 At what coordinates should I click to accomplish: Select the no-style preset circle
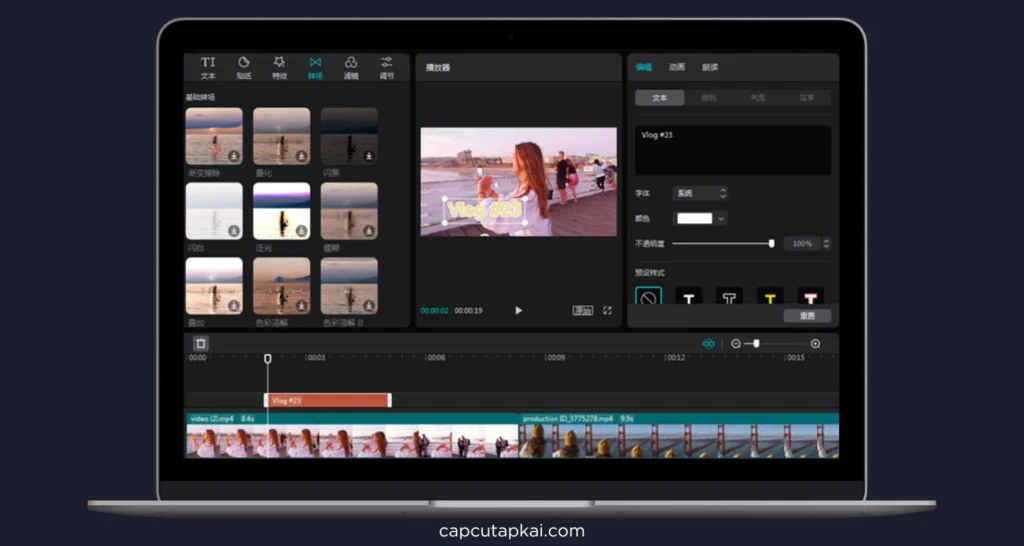[648, 298]
